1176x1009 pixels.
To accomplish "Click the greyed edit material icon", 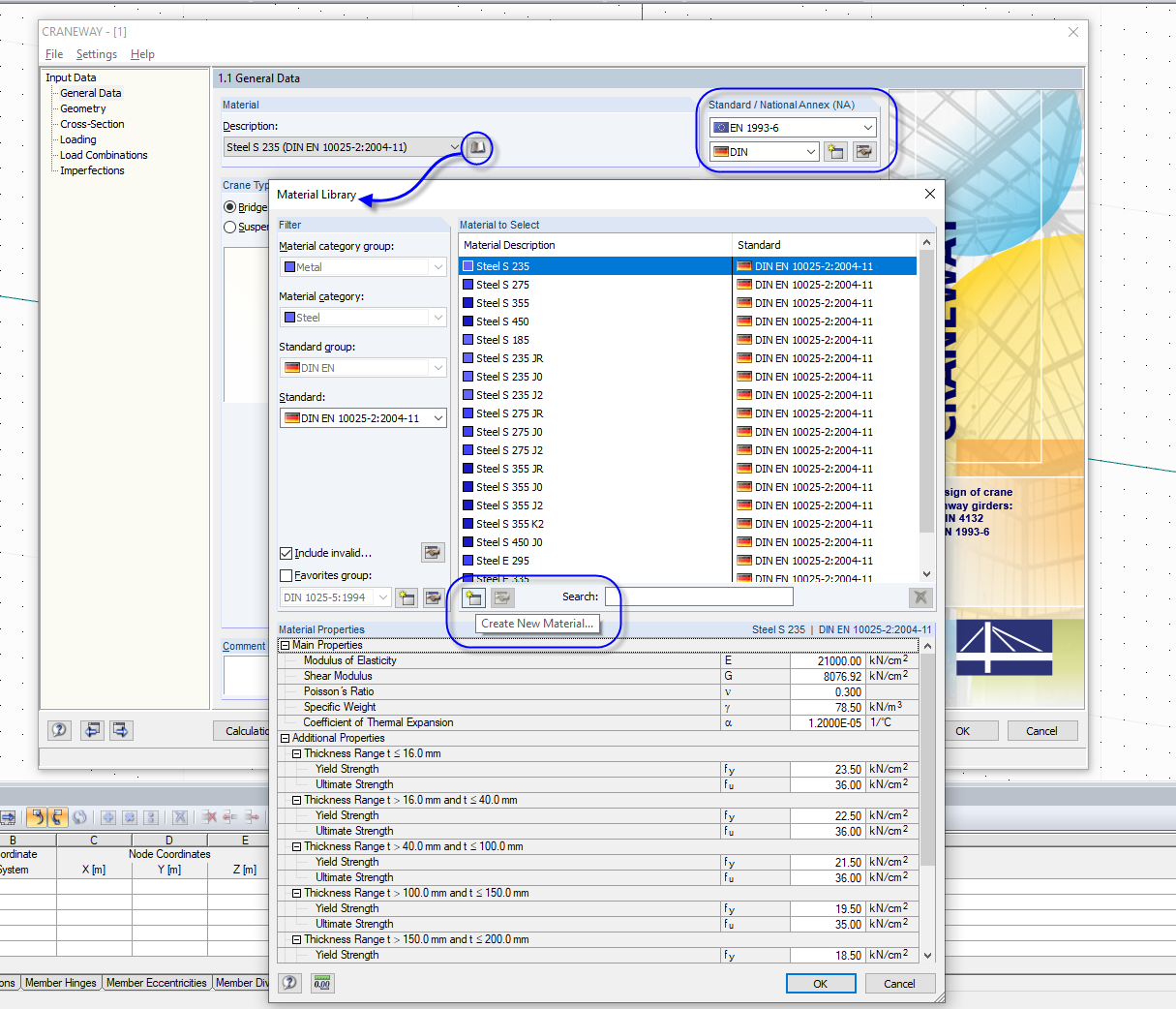I will [x=501, y=597].
